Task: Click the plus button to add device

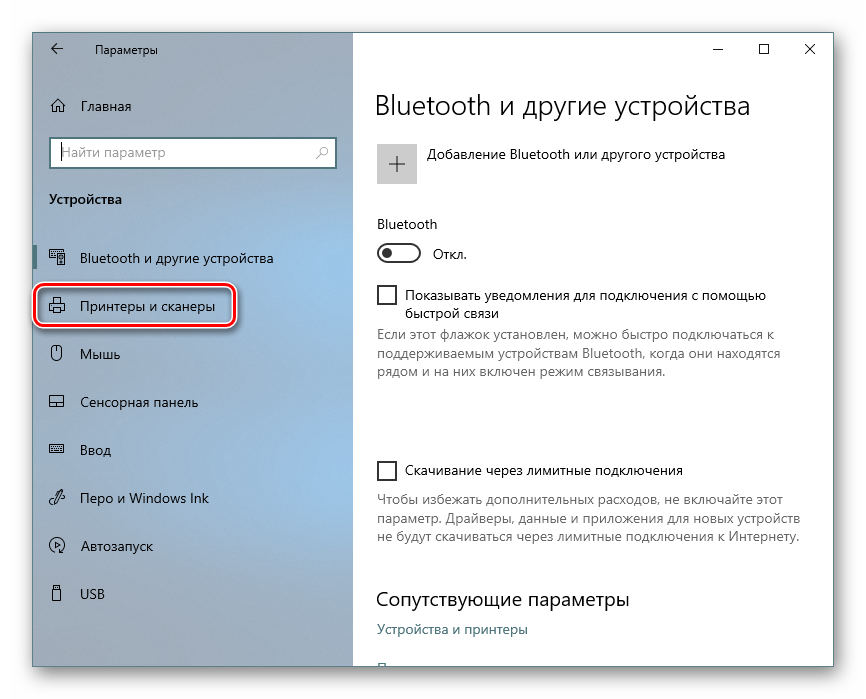Action: pyautogui.click(x=397, y=164)
